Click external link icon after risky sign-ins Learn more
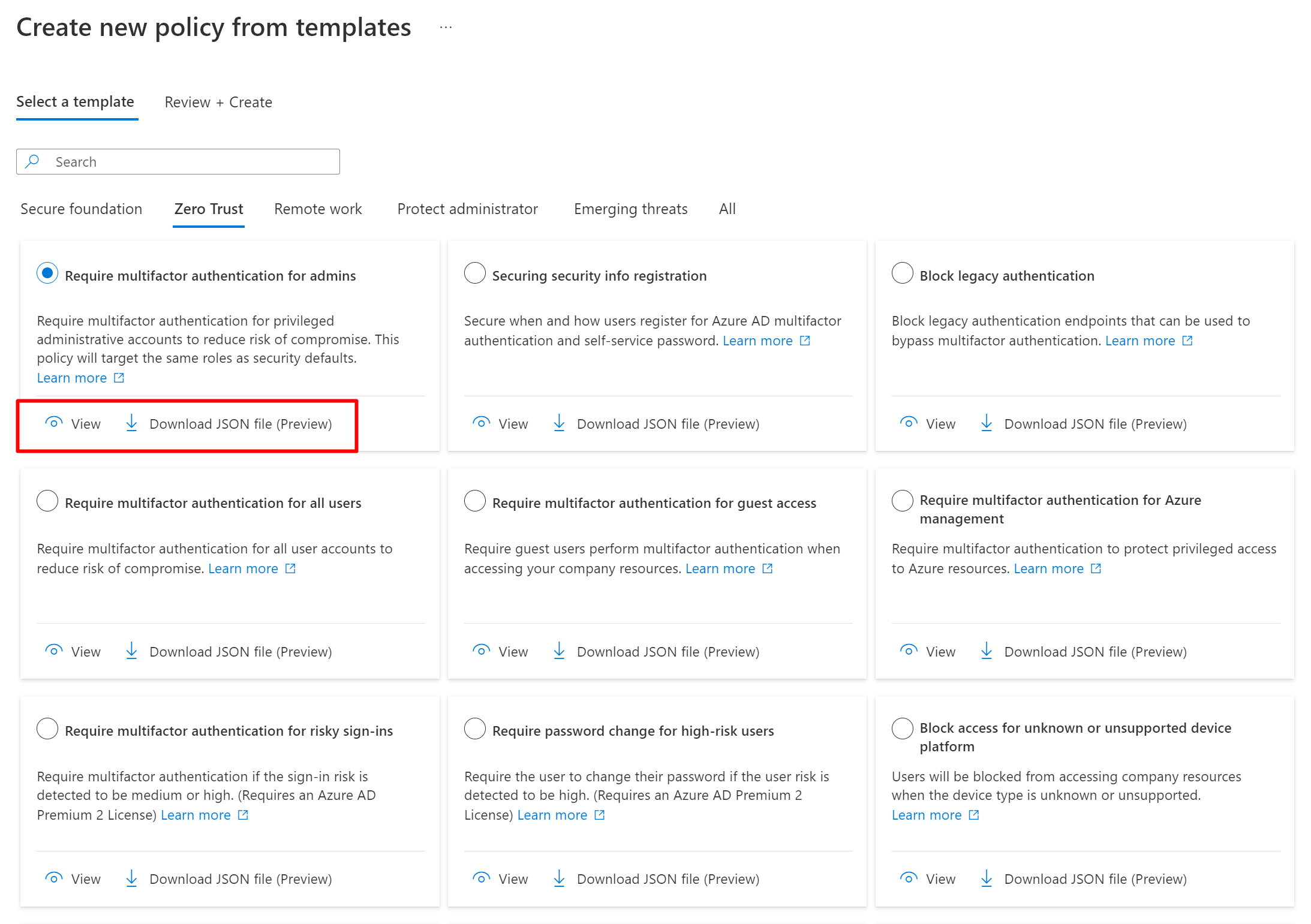The height and width of the screenshot is (924, 1311). coord(243,815)
